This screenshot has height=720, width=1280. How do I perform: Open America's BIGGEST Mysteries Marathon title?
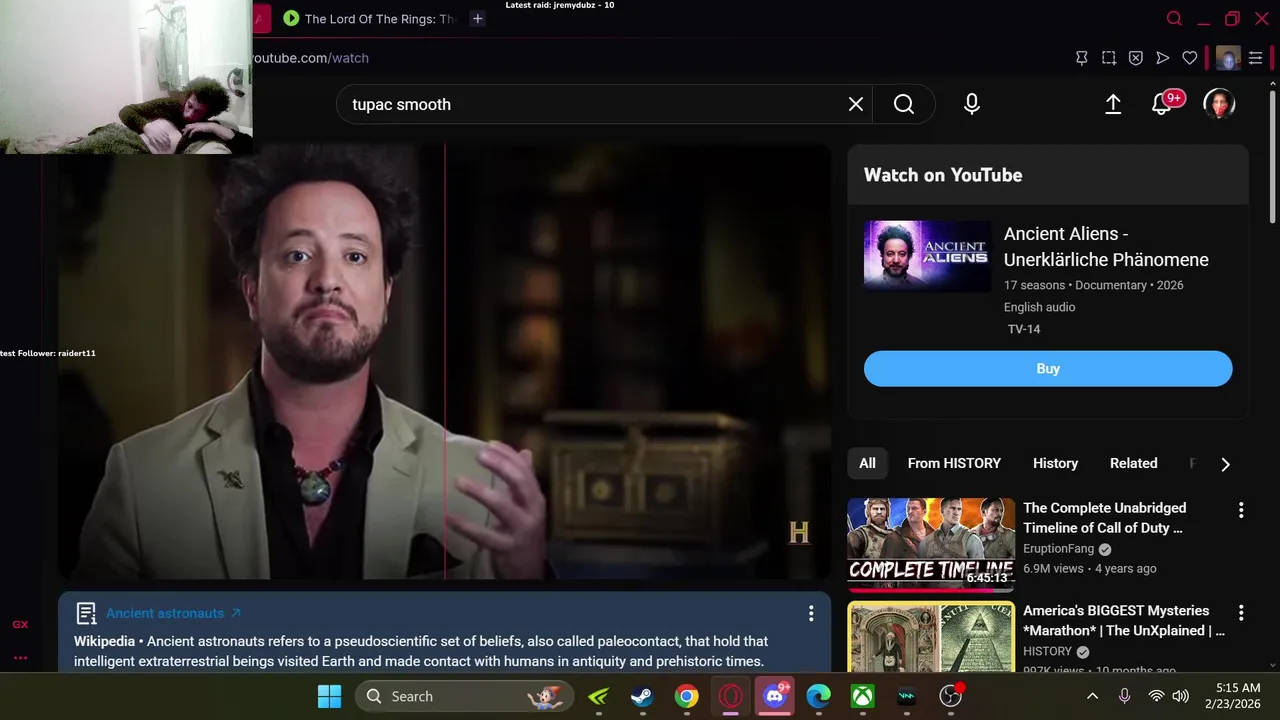click(1123, 620)
